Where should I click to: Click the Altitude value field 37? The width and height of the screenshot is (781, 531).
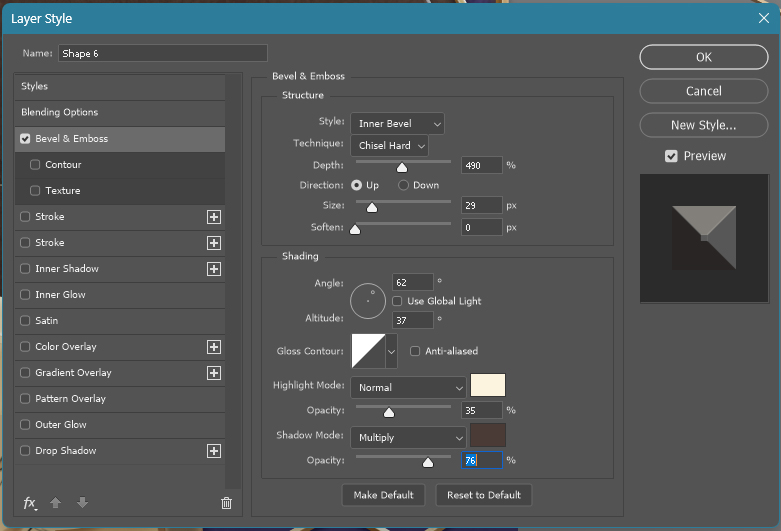coord(413,320)
